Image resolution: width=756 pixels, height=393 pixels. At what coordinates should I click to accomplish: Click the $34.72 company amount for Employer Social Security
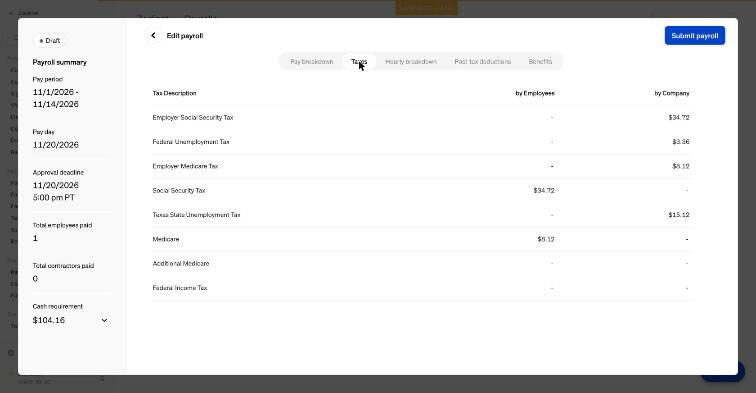(679, 118)
